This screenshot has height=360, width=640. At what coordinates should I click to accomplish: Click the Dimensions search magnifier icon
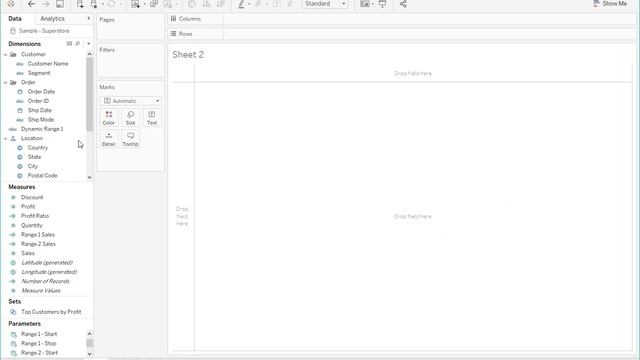[78, 44]
